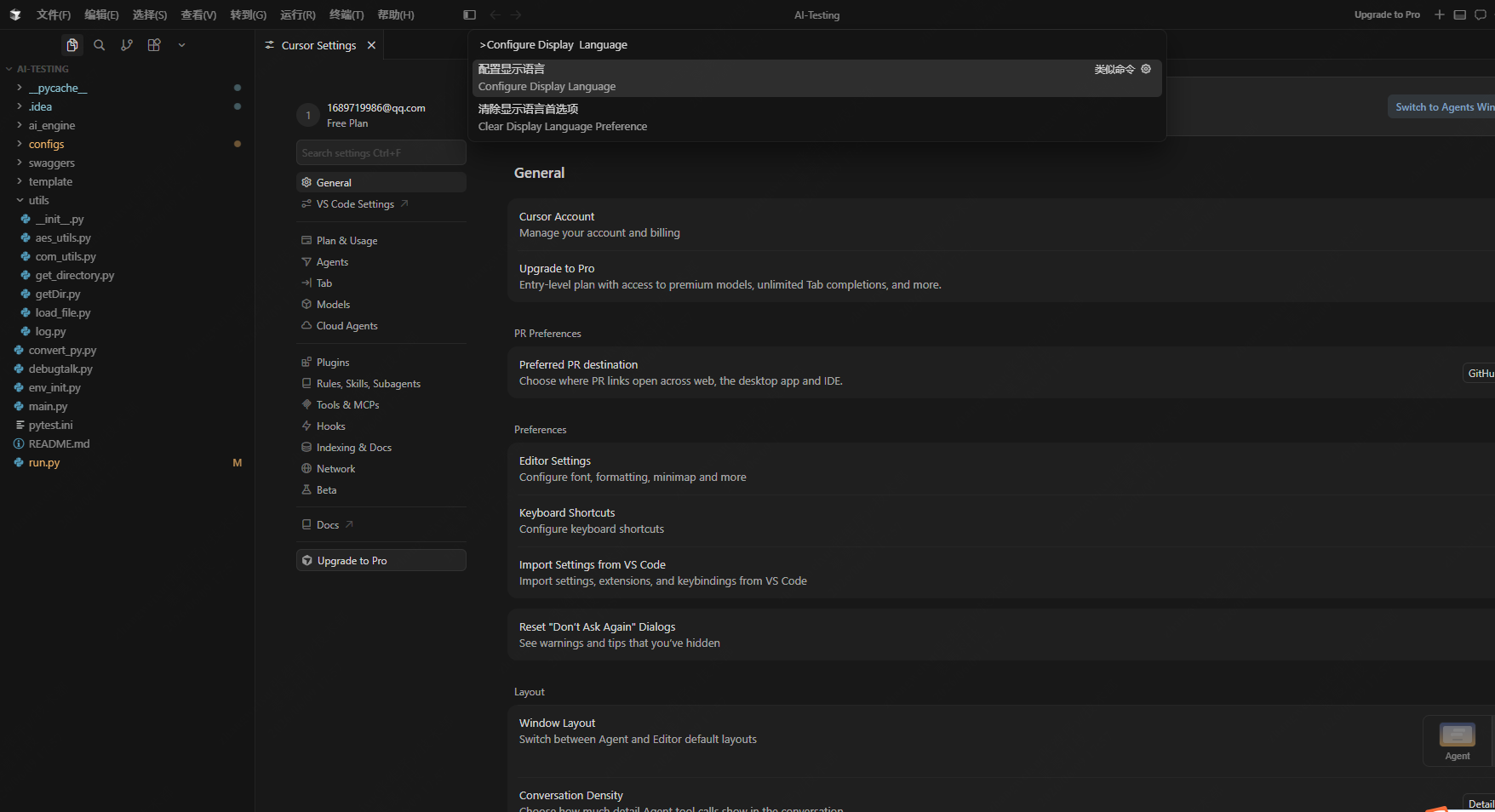Click the plus icon in title bar
The height and width of the screenshot is (812, 1495).
pyautogui.click(x=1440, y=14)
